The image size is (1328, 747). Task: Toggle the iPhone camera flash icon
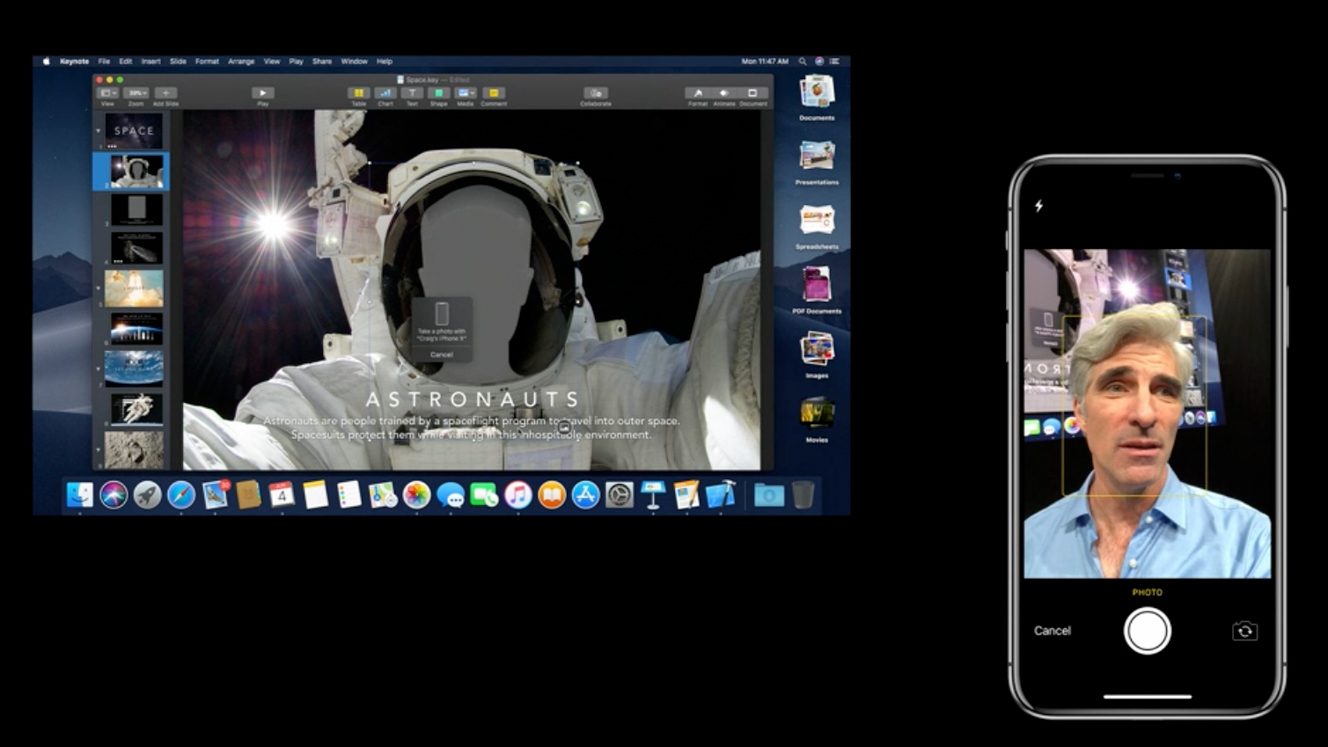[x=1039, y=206]
